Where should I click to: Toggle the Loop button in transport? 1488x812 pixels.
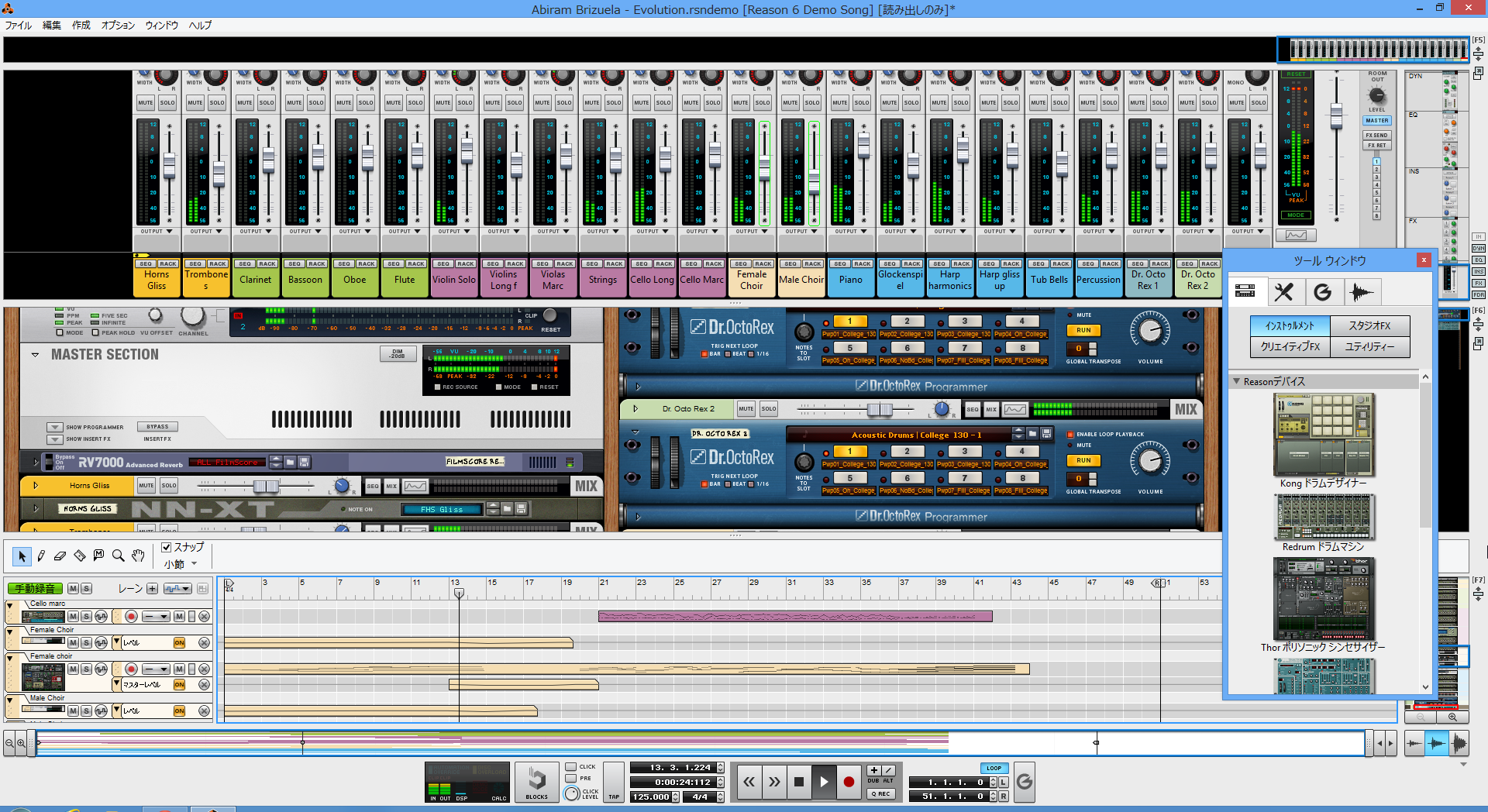pyautogui.click(x=994, y=769)
